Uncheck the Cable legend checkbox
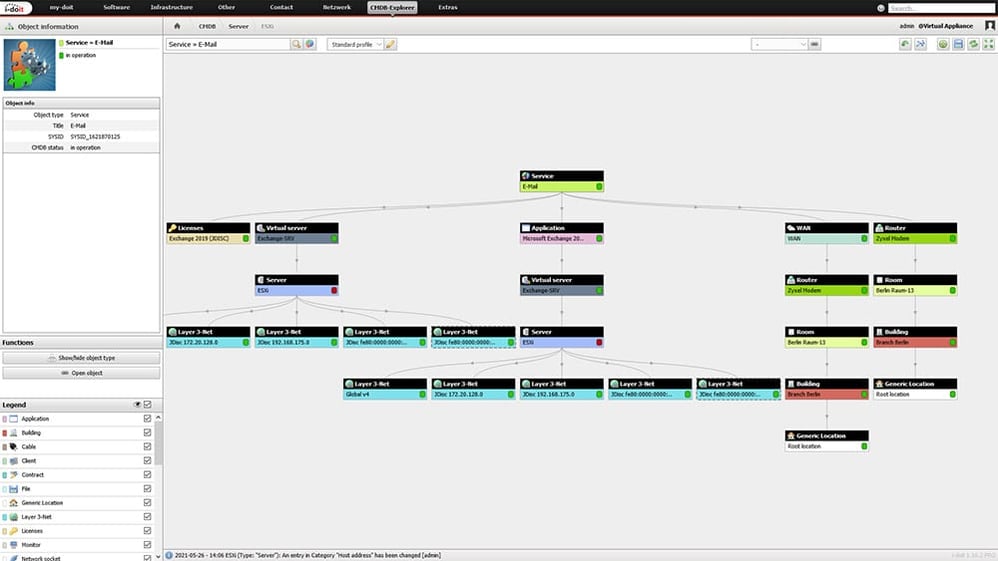 click(x=148, y=446)
